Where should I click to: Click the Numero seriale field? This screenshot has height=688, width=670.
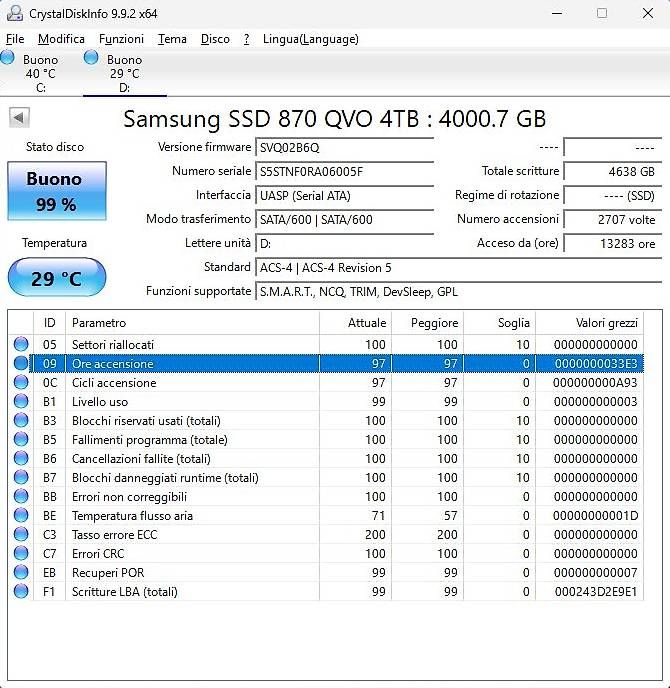click(344, 172)
